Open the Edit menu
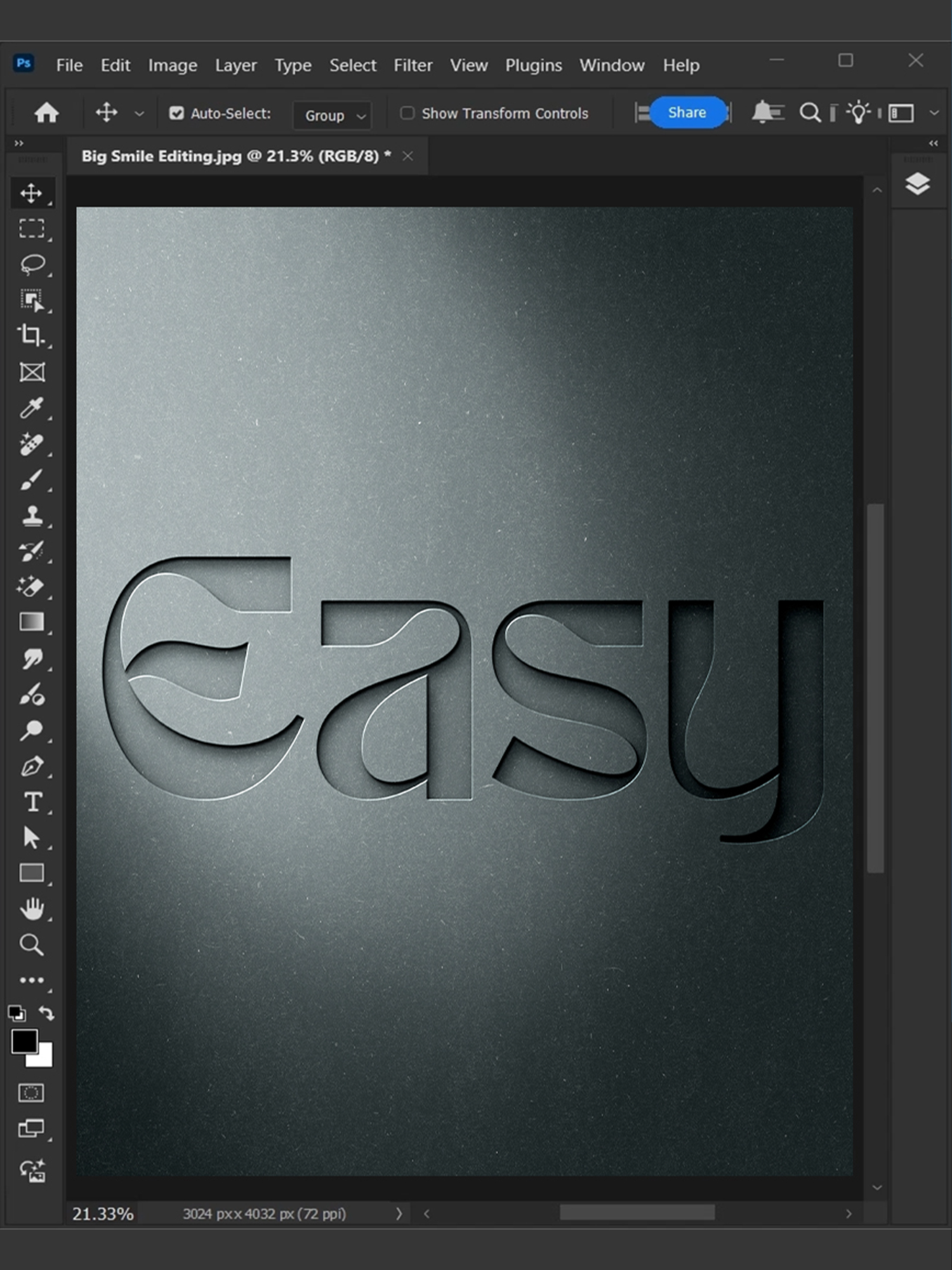The width and height of the screenshot is (952, 1270). (116, 65)
